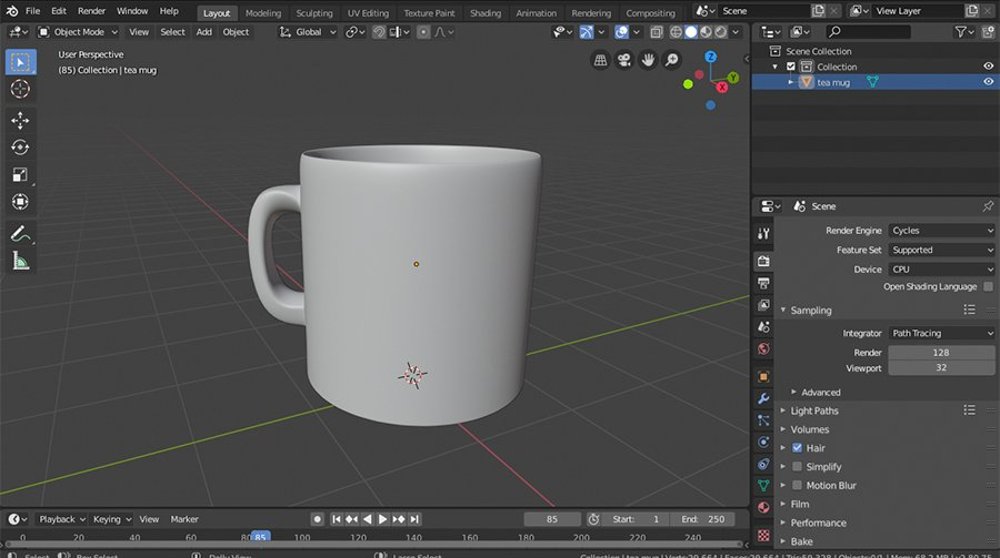Image resolution: width=1000 pixels, height=558 pixels.
Task: Activate the Measure tool
Action: tap(20, 261)
